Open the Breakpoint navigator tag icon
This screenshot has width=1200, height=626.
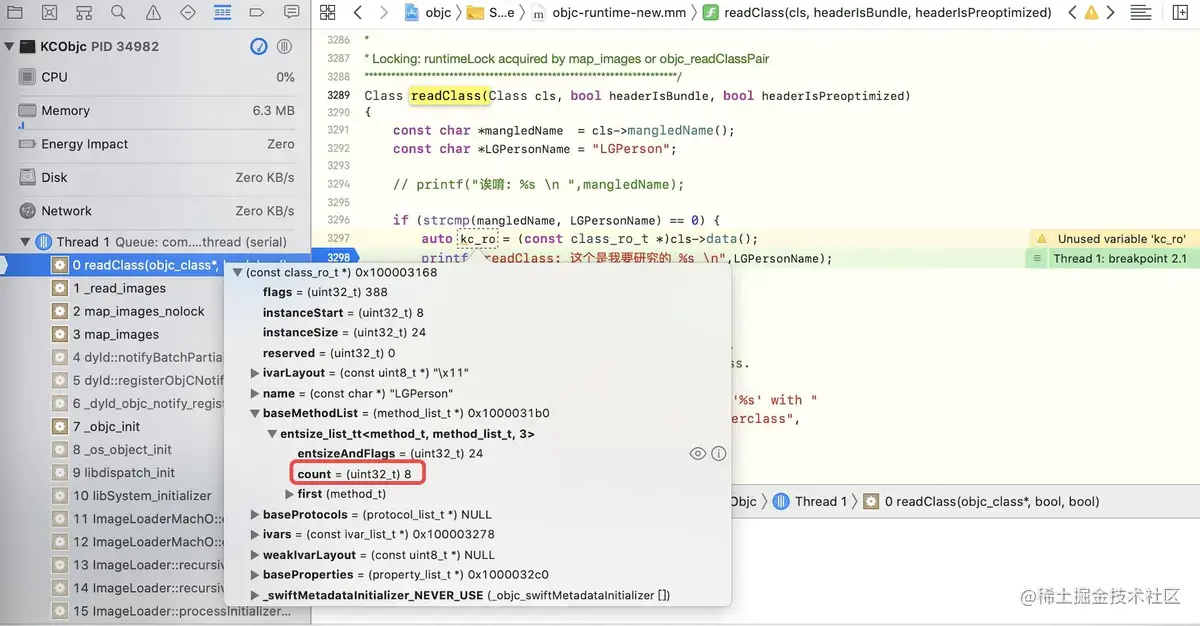coord(257,13)
